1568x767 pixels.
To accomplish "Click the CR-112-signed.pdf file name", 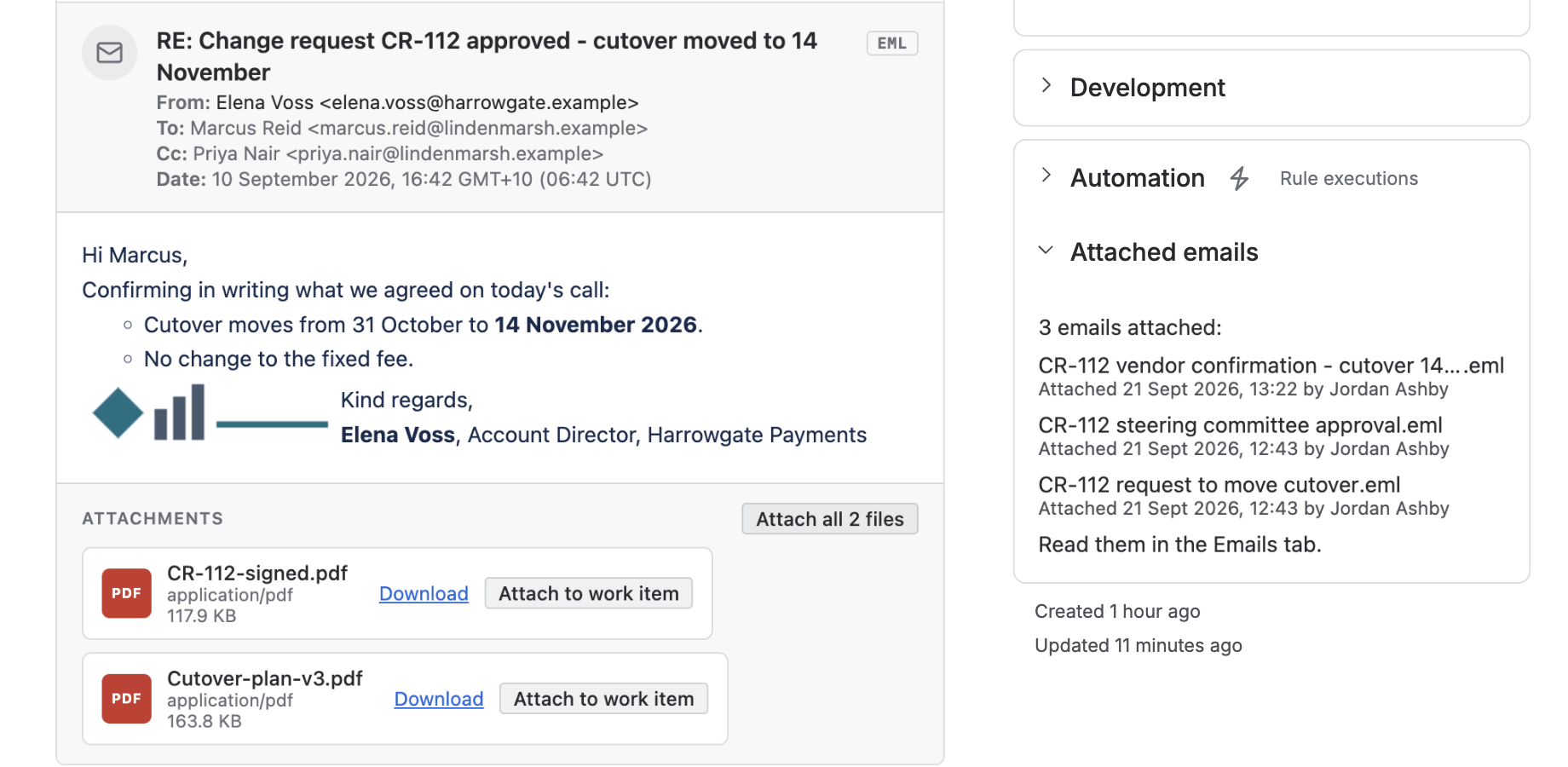I will (257, 573).
